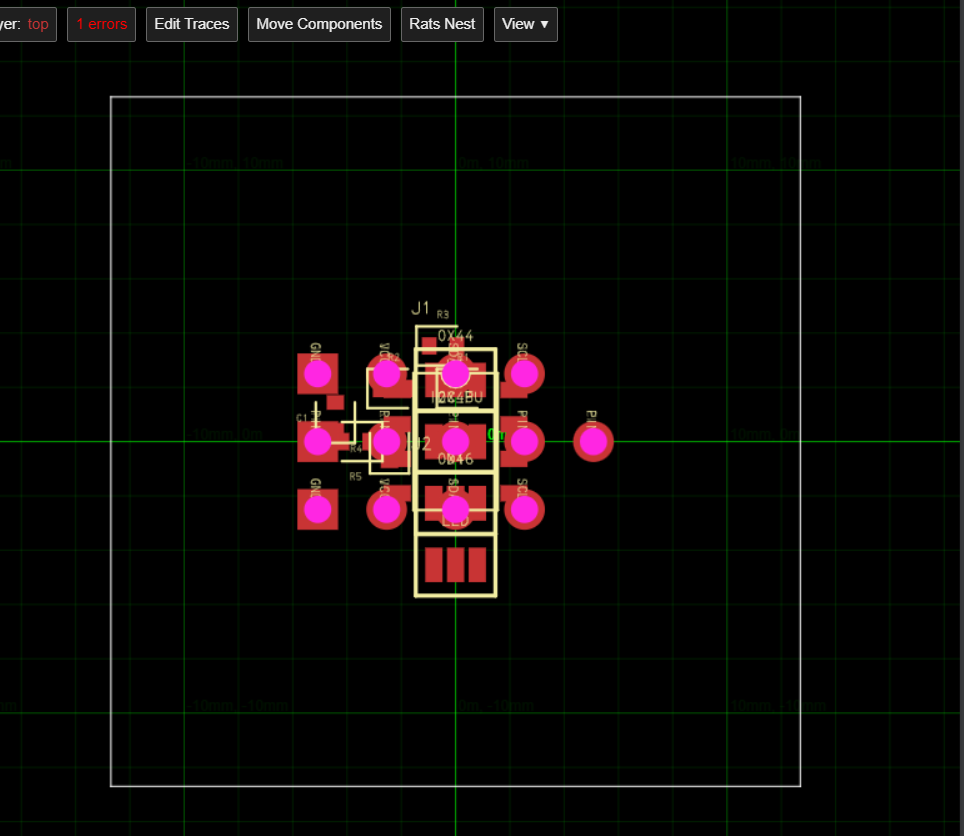
Task: Show the 1 errors list
Action: pyautogui.click(x=101, y=25)
